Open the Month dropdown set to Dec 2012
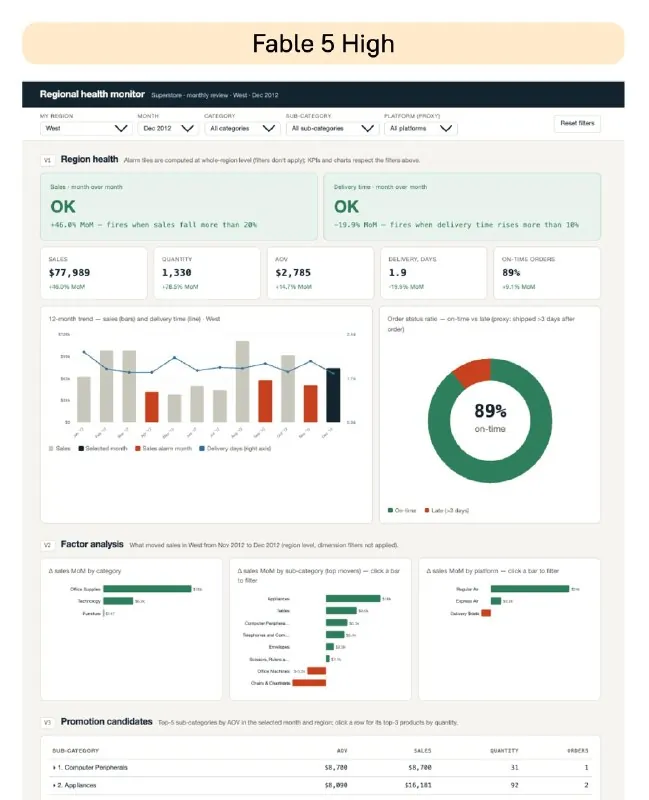The height and width of the screenshot is (800, 649). click(x=168, y=129)
